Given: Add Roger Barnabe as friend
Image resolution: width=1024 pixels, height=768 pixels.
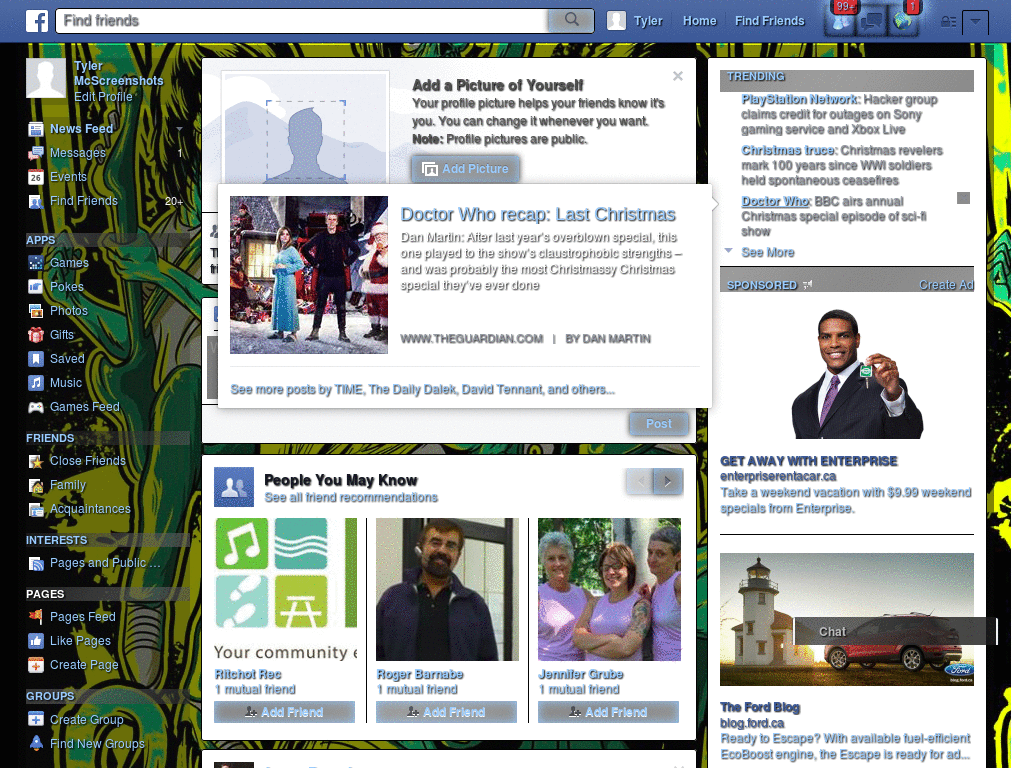Looking at the screenshot, I should (446, 712).
